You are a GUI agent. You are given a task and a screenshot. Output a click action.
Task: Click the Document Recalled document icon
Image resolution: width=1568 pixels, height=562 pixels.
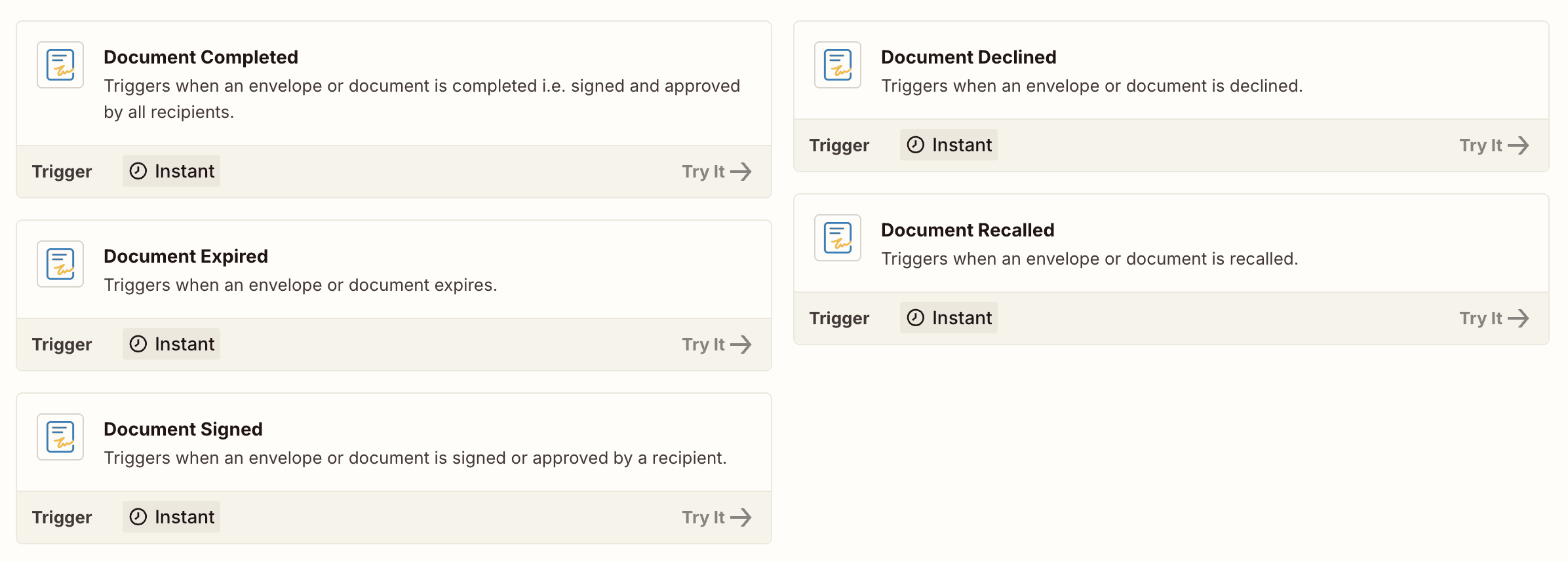[837, 238]
